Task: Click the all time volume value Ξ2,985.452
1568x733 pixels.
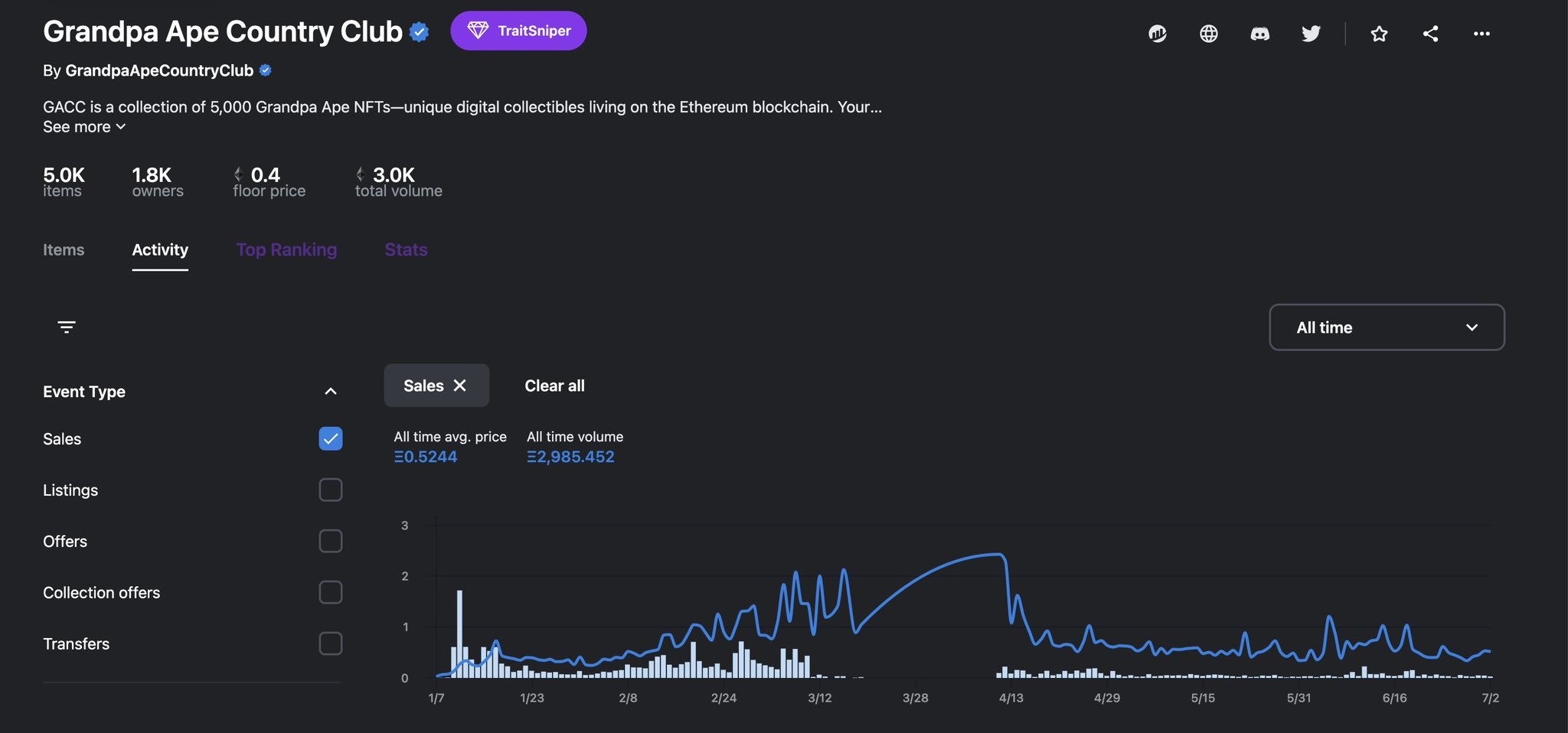Action: (570, 457)
